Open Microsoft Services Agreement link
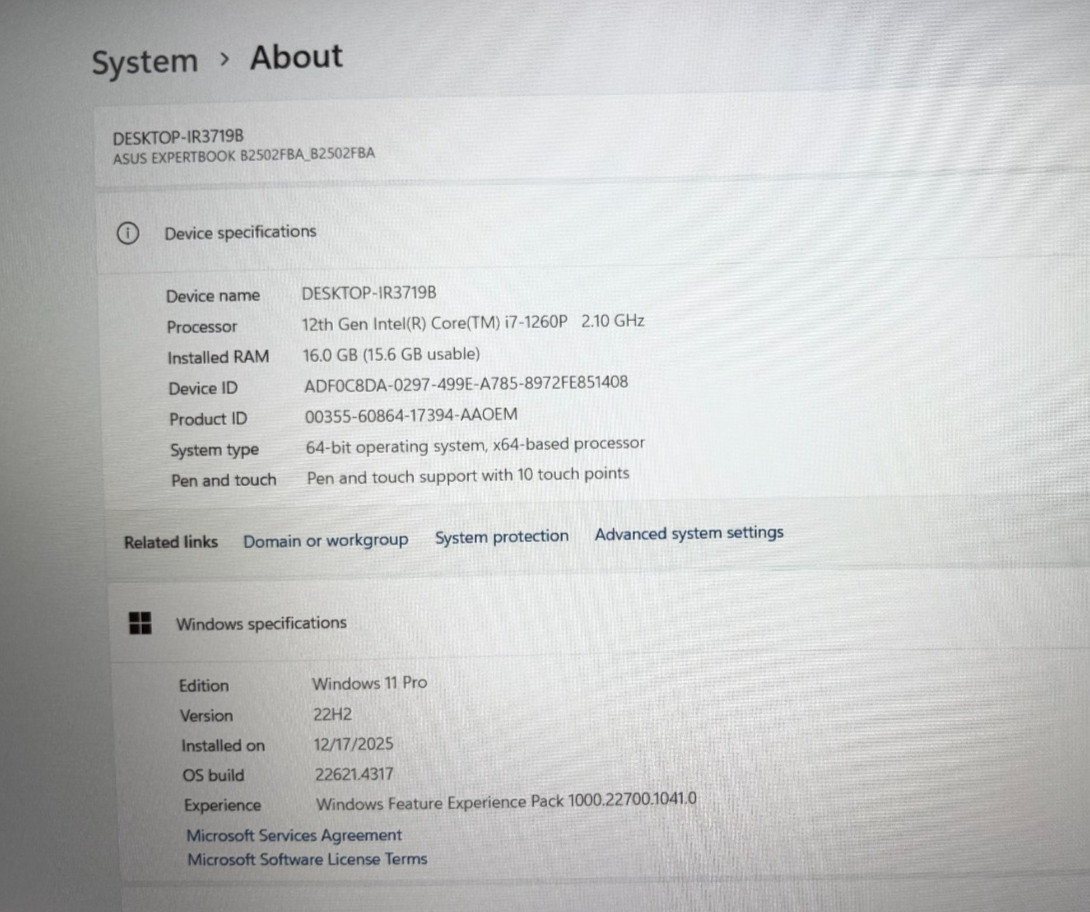 (x=294, y=835)
